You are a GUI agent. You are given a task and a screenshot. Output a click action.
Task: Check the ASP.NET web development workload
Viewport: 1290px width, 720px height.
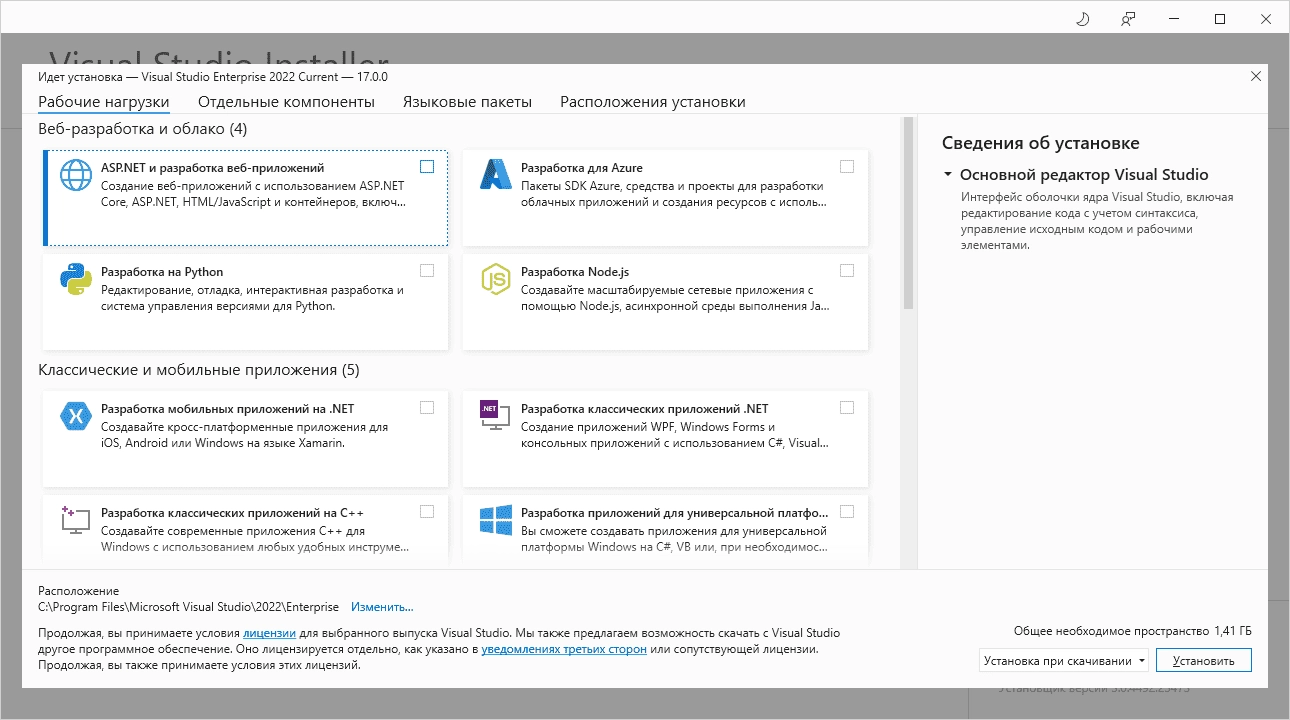coord(427,167)
